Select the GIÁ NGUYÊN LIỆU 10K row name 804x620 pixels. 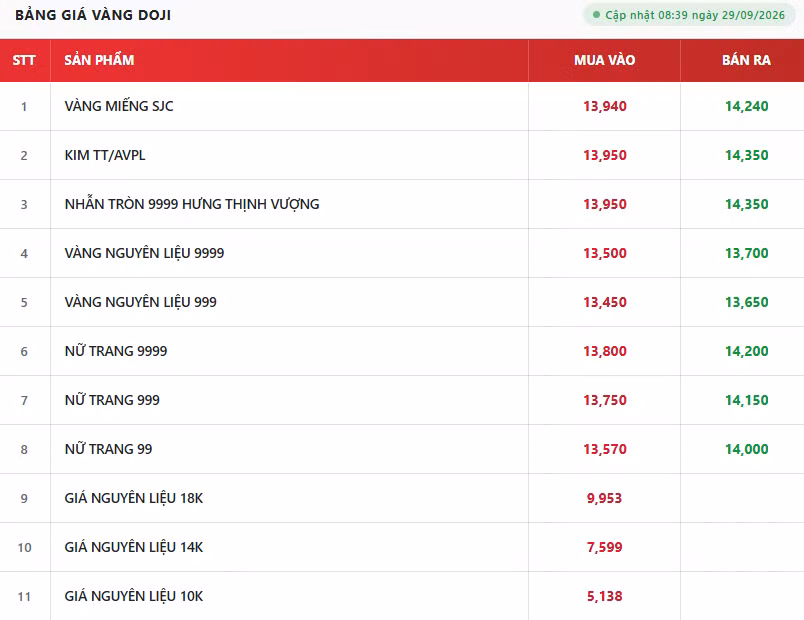tap(134, 596)
